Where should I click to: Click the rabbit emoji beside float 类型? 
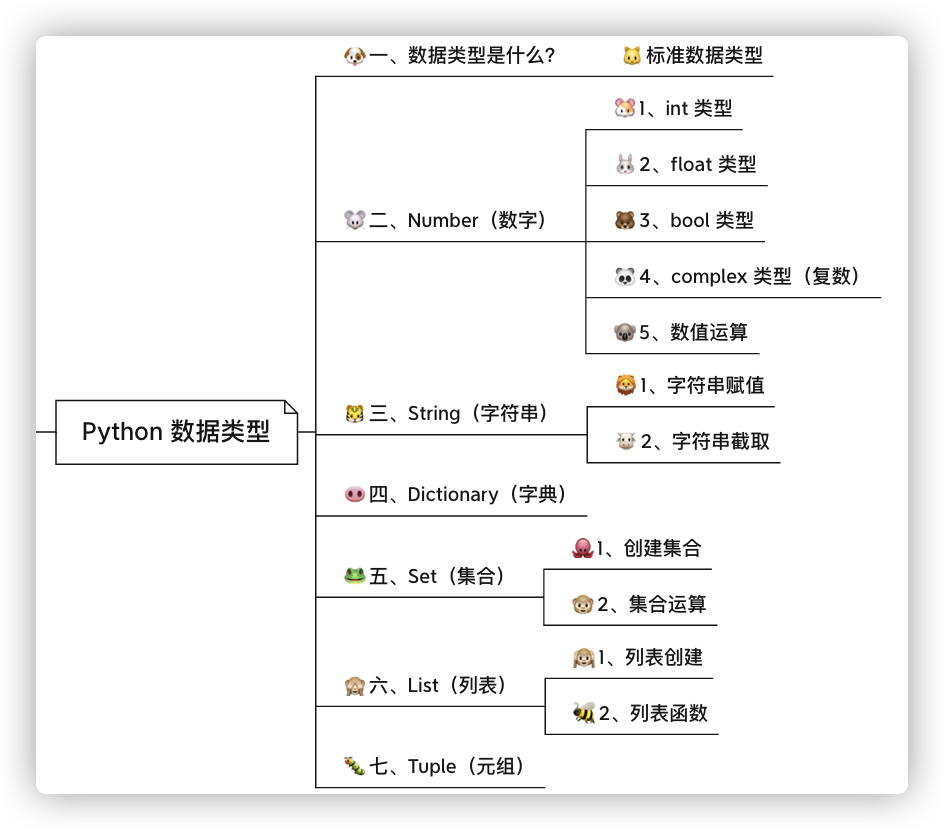(x=625, y=164)
